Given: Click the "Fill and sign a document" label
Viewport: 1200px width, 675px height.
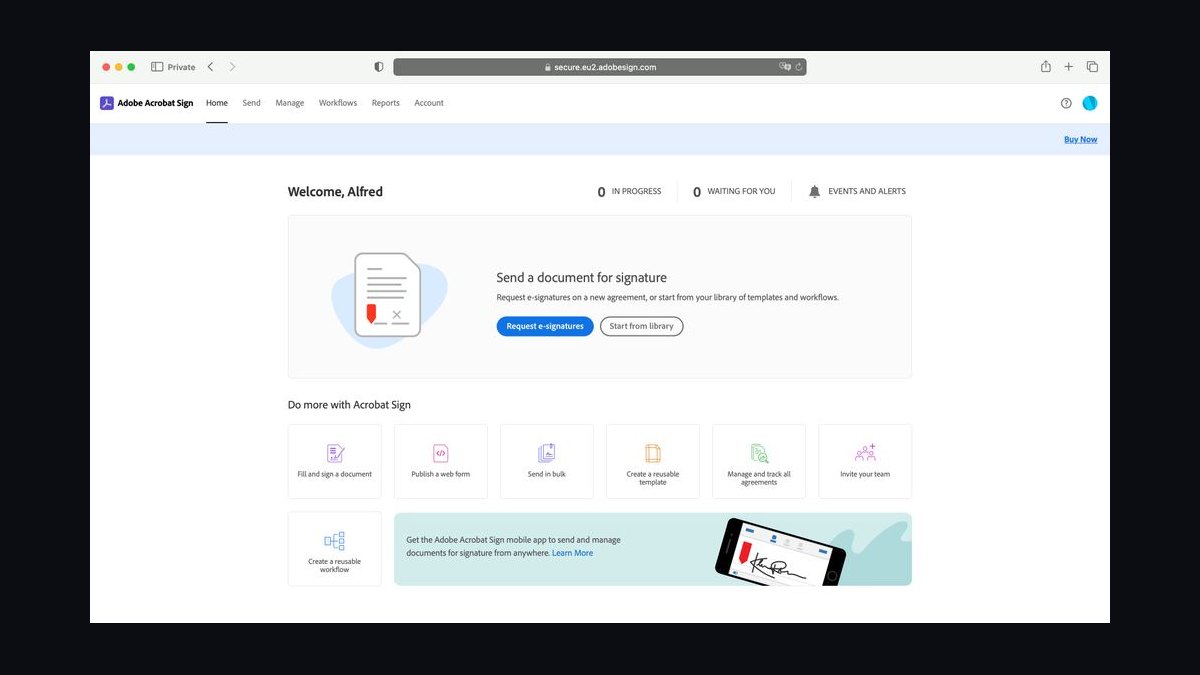Looking at the screenshot, I should click(335, 474).
